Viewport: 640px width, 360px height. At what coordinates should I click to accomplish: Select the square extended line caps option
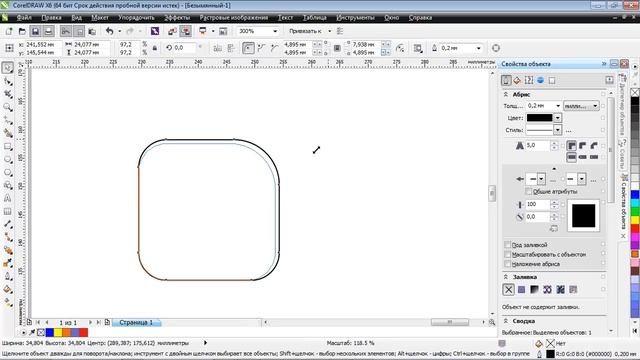click(x=594, y=157)
